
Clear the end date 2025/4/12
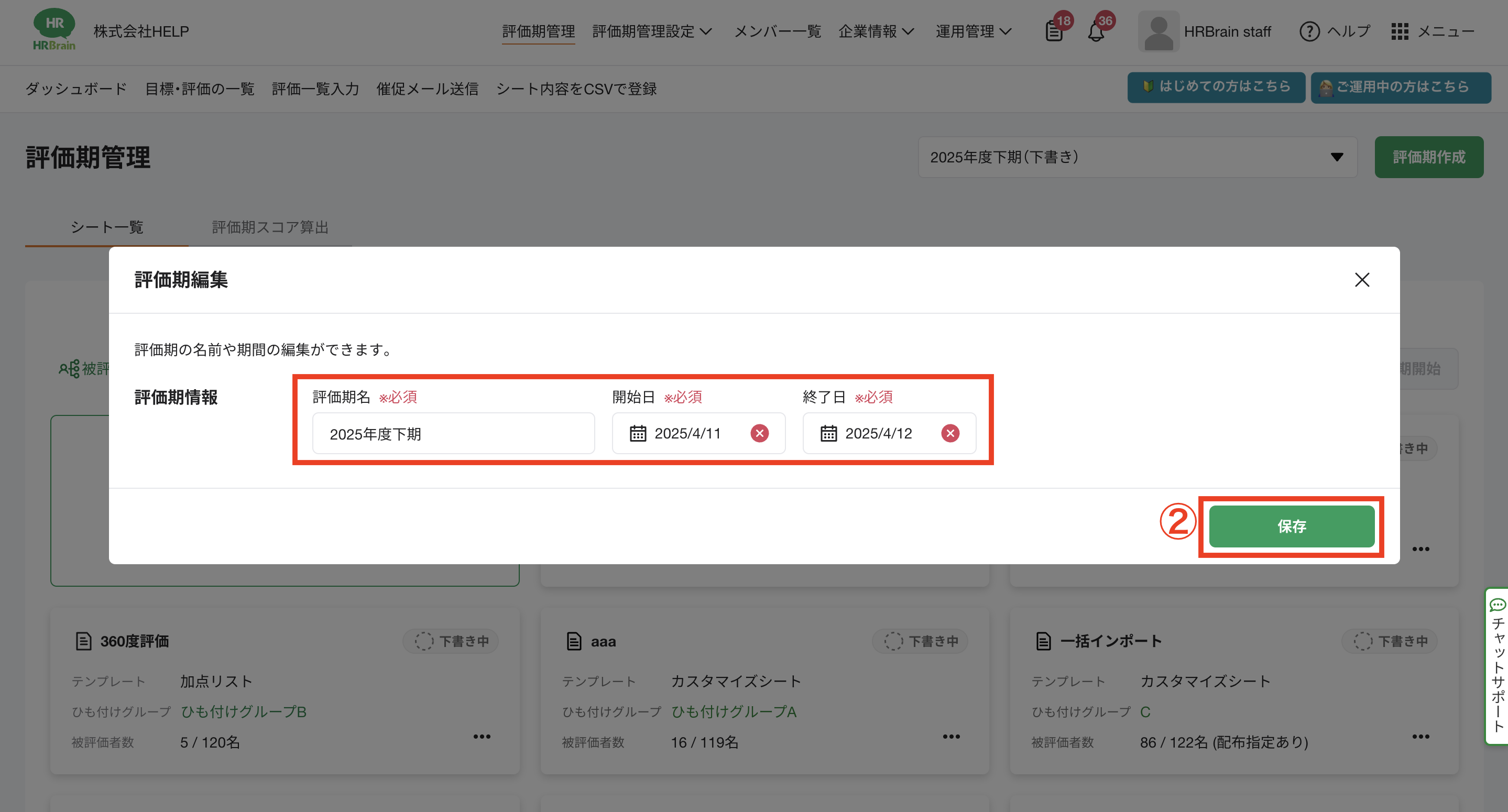[x=949, y=433]
